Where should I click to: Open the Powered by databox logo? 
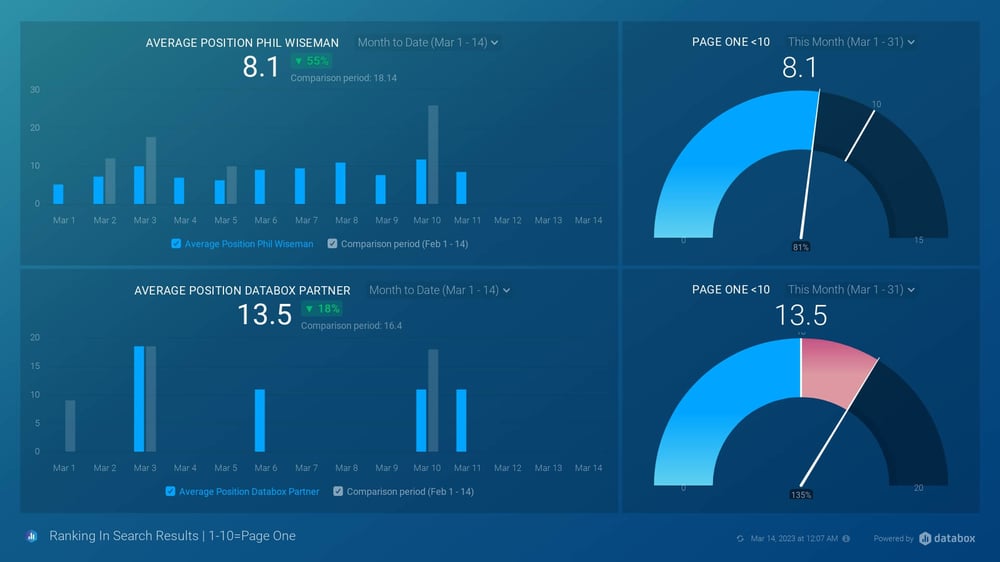[947, 538]
